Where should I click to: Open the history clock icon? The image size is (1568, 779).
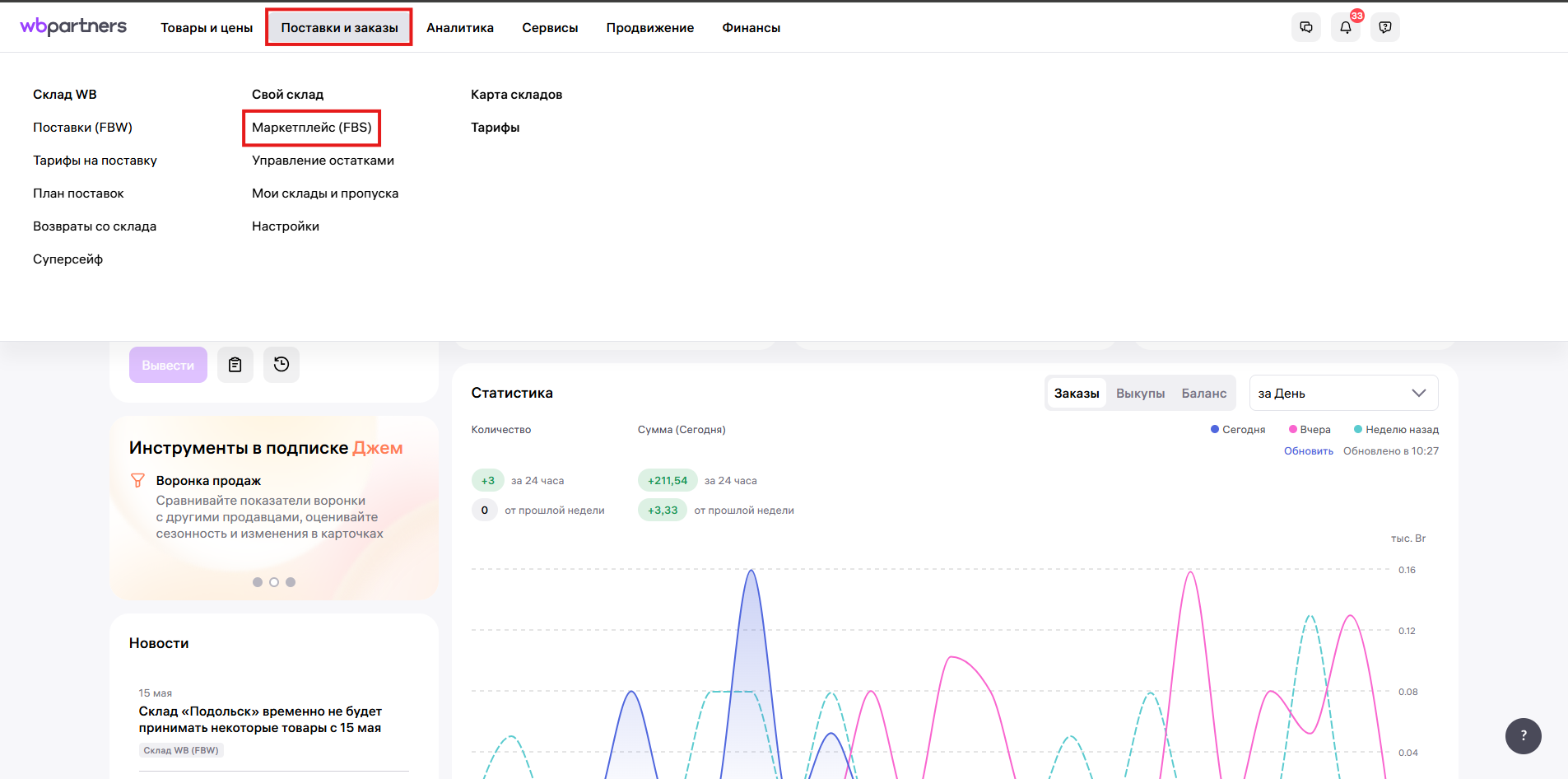281,365
